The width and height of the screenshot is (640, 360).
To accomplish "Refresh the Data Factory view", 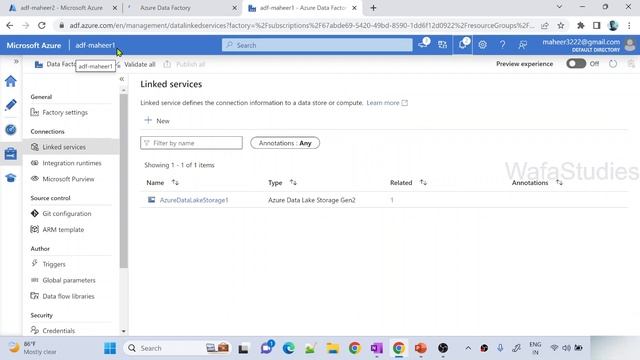I will pos(613,64).
